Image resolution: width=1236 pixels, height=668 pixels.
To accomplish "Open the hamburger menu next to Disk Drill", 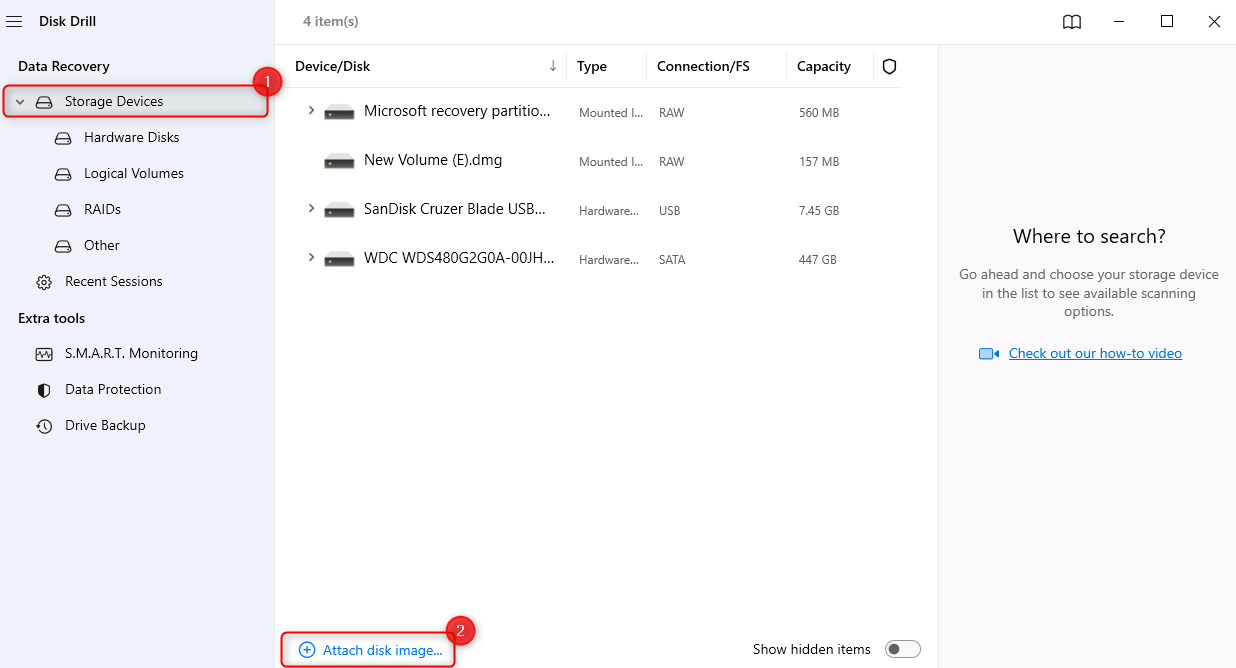I will click(x=14, y=20).
